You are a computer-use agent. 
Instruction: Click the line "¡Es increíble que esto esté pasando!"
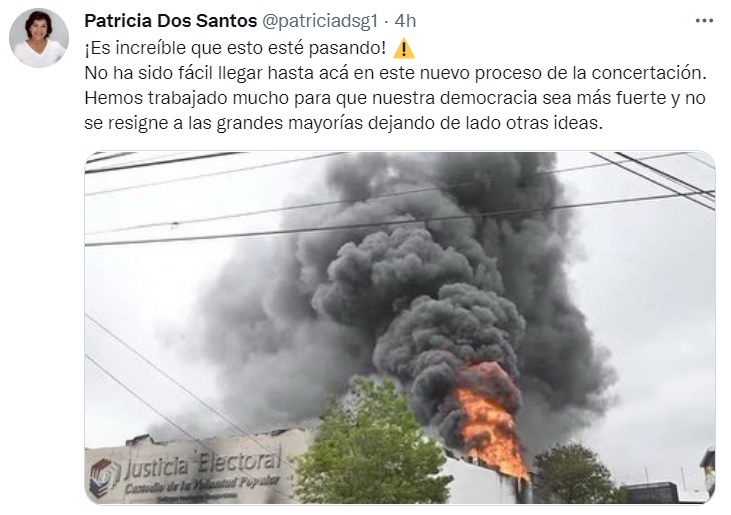(235, 48)
